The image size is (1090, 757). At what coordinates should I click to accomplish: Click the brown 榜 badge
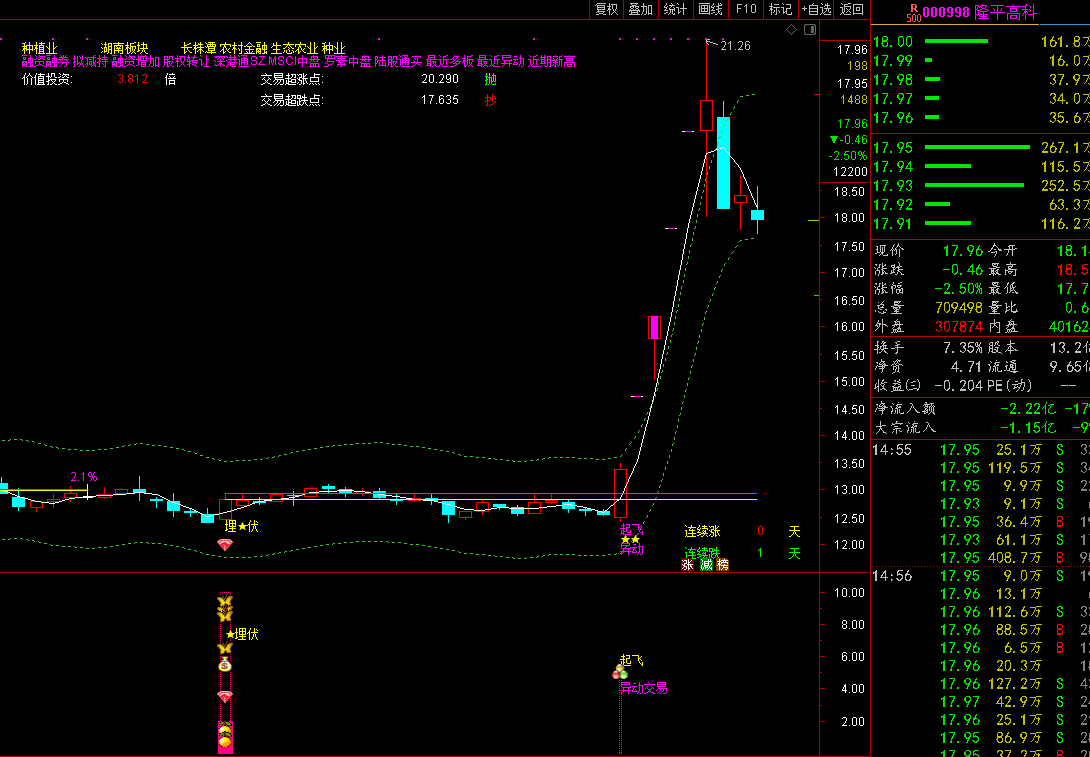tap(723, 564)
